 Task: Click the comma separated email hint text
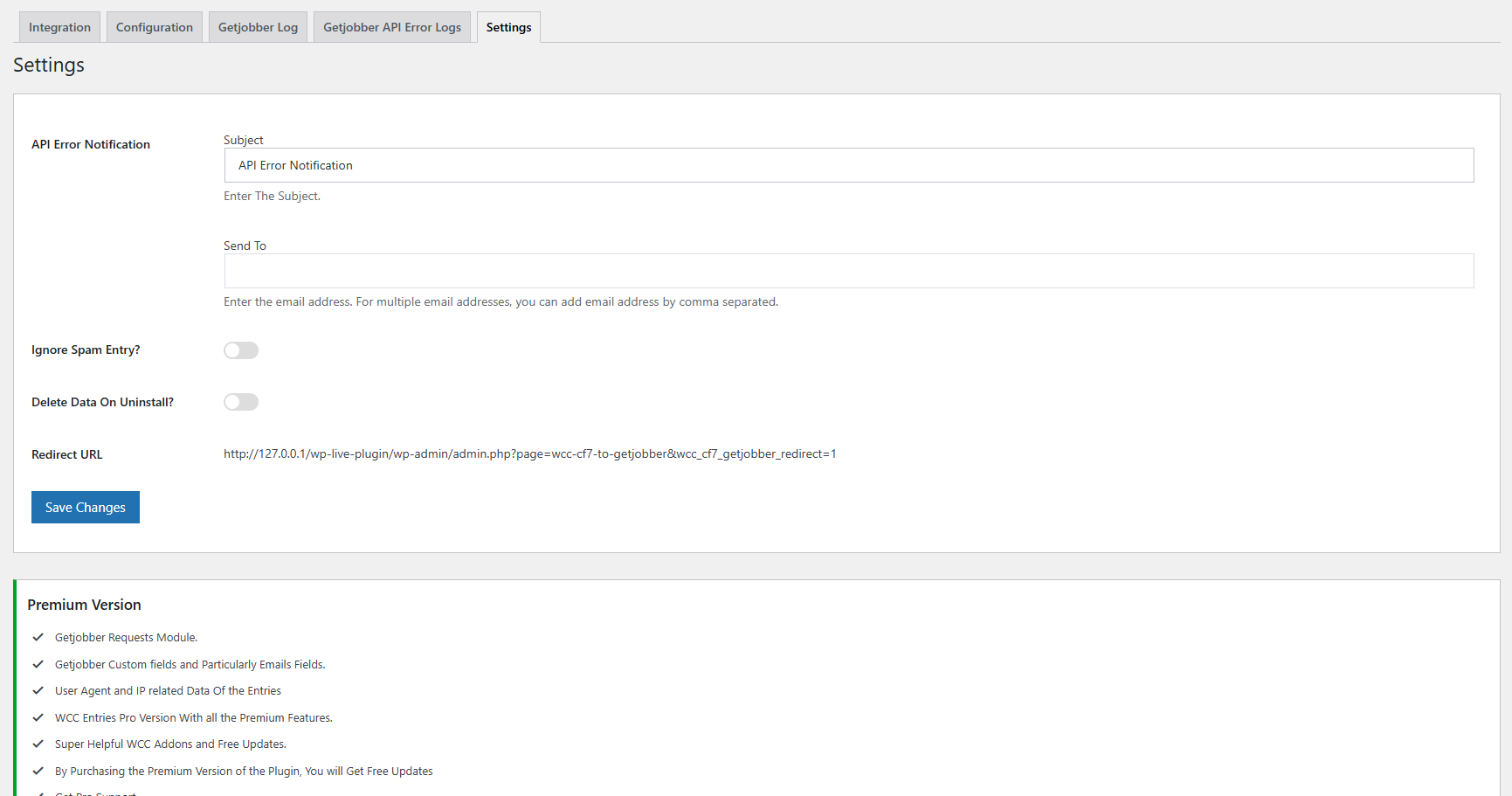[501, 302]
